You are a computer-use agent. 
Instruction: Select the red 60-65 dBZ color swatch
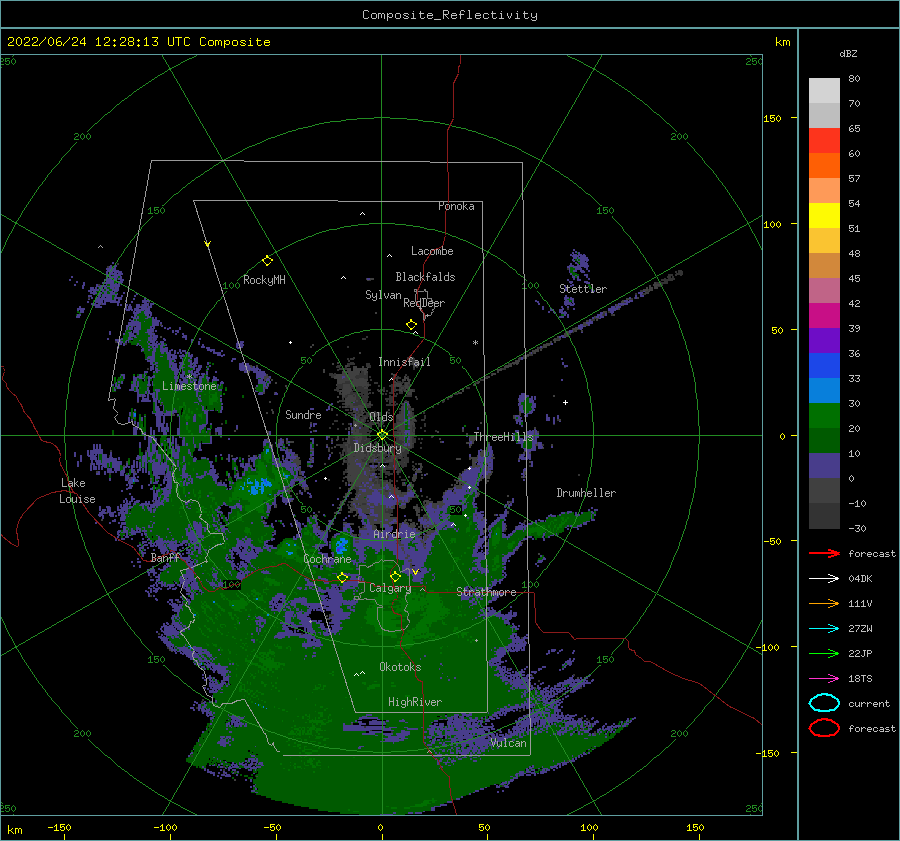[824, 141]
